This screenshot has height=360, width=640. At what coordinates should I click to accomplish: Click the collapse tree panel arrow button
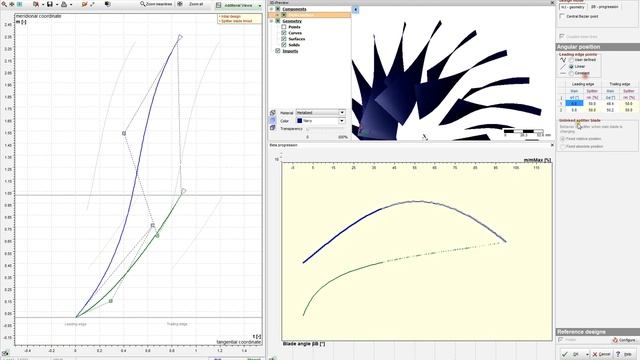point(356,9)
